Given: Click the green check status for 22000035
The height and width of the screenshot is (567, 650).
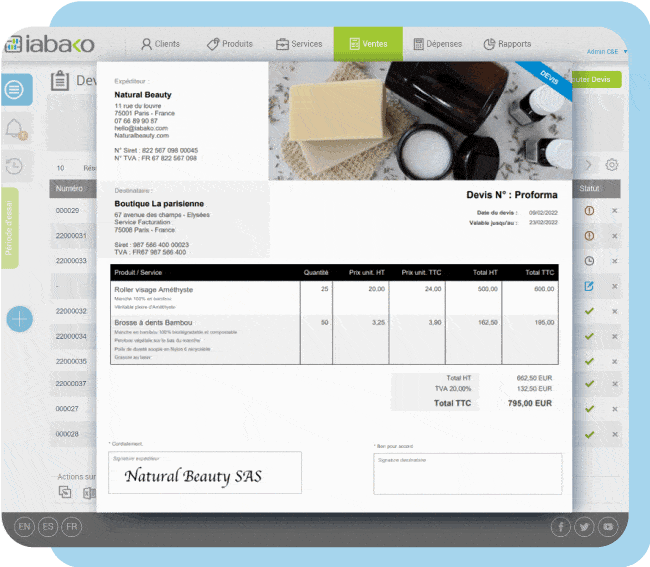Looking at the screenshot, I should [x=589, y=361].
